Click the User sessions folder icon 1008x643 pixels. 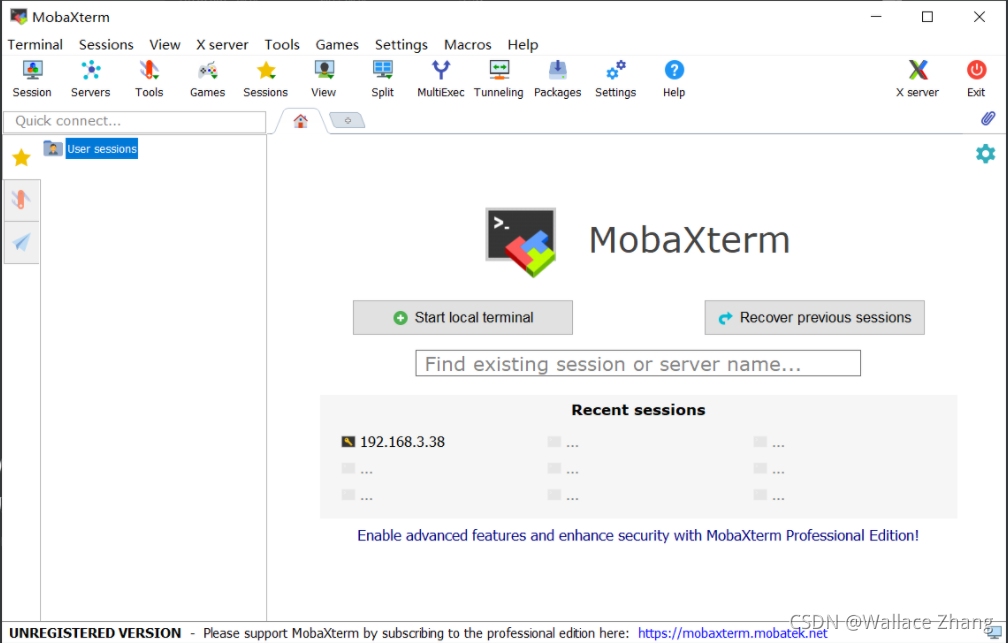click(x=53, y=149)
